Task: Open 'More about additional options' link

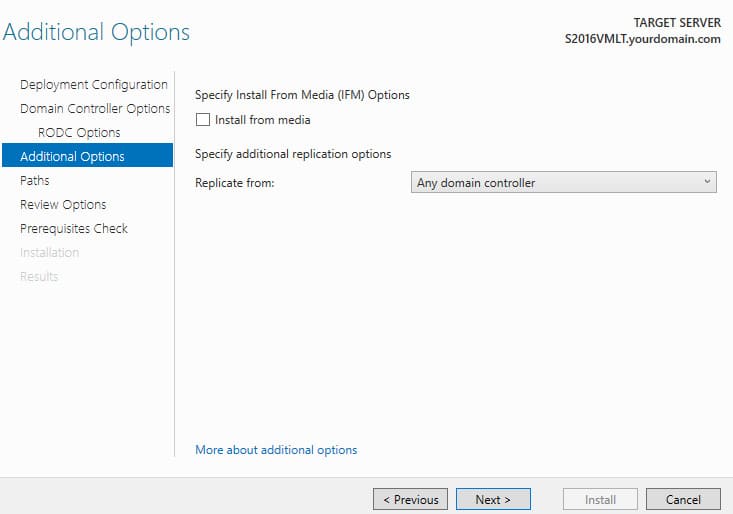Action: click(x=276, y=450)
